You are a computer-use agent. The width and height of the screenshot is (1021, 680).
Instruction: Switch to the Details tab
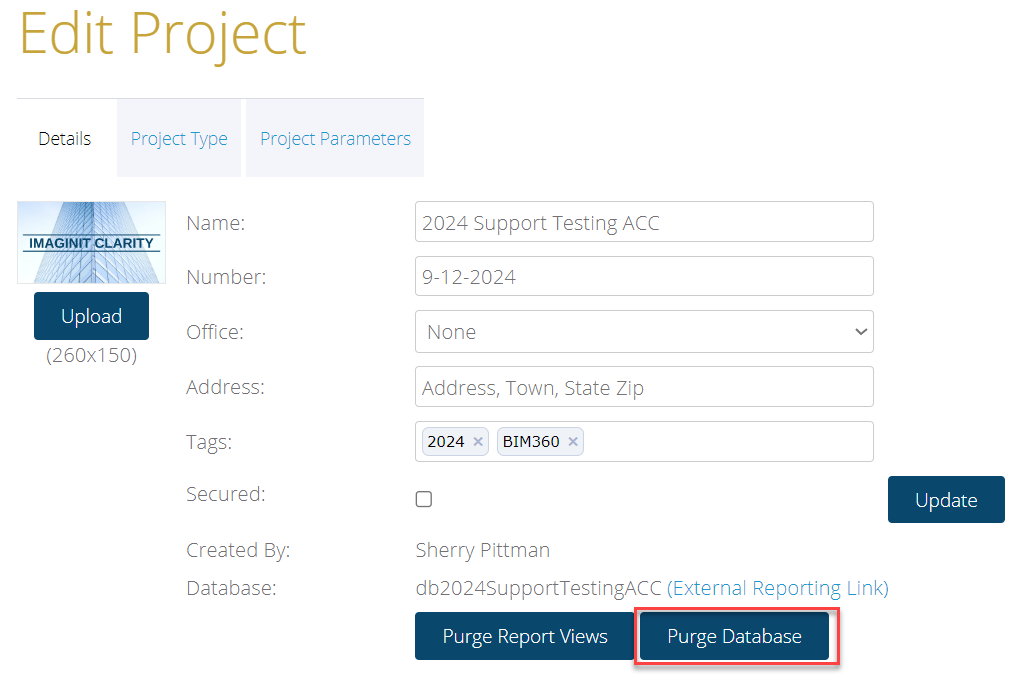[x=65, y=139]
